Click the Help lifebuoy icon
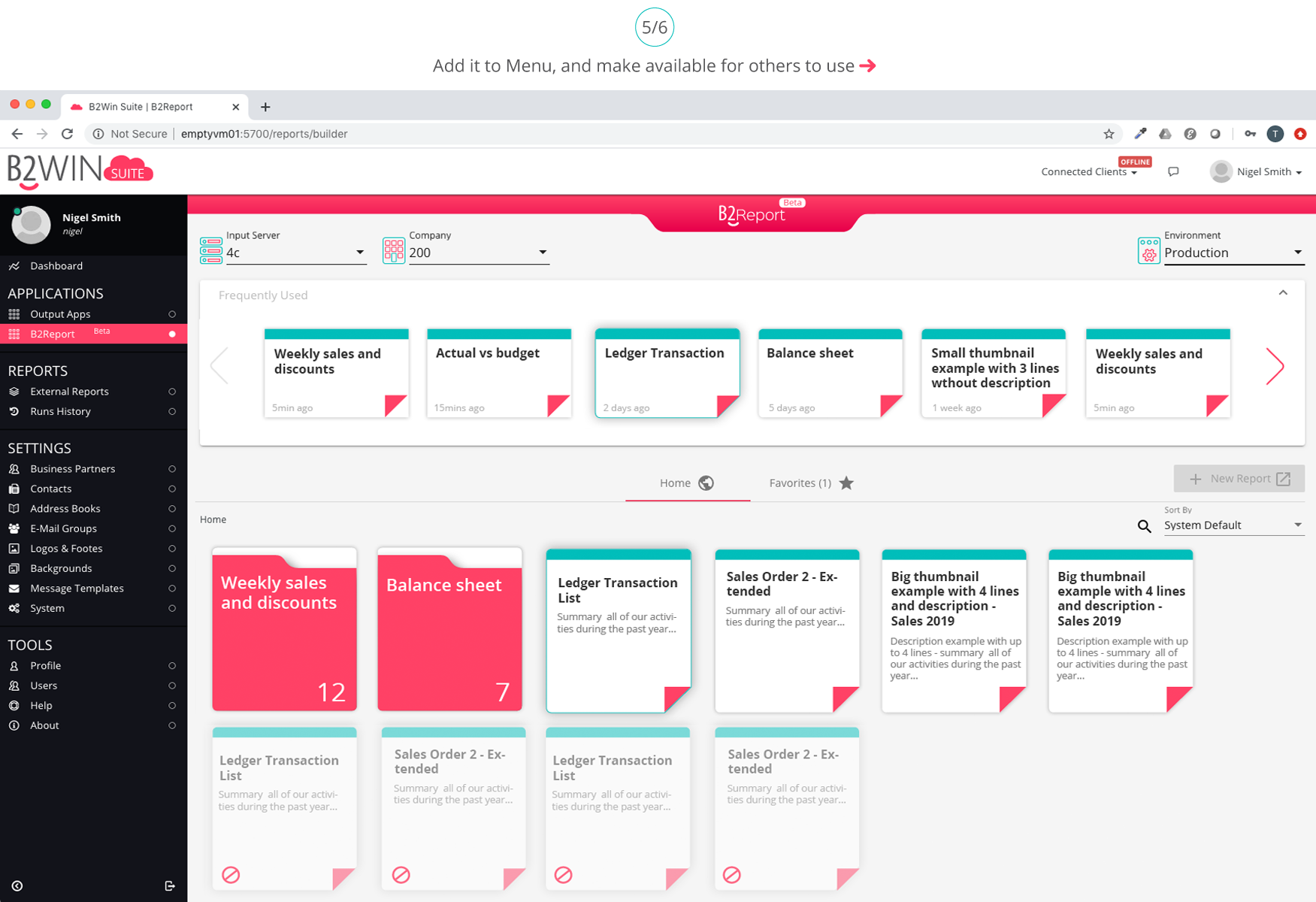 point(14,706)
